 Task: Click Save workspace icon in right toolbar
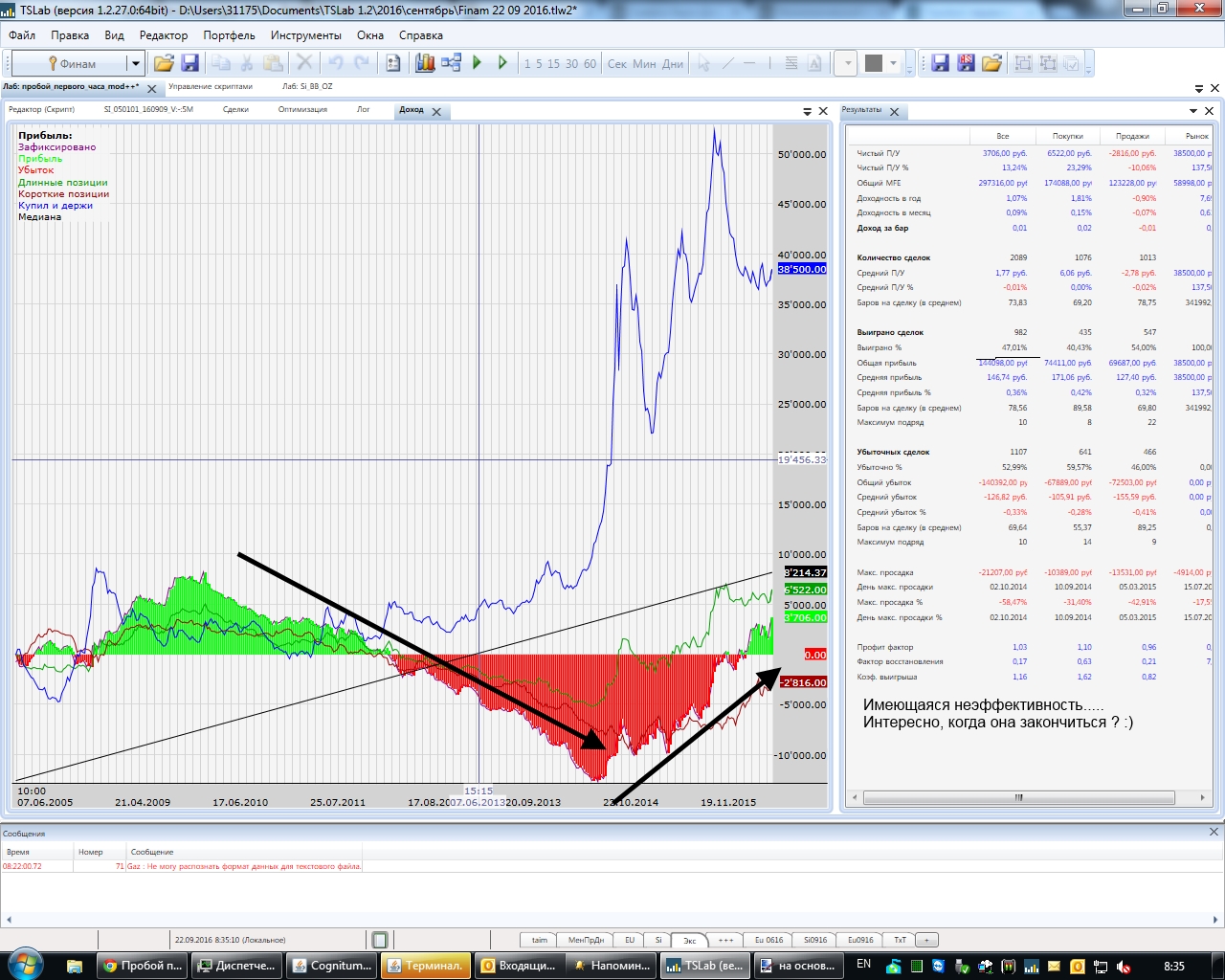(x=940, y=63)
